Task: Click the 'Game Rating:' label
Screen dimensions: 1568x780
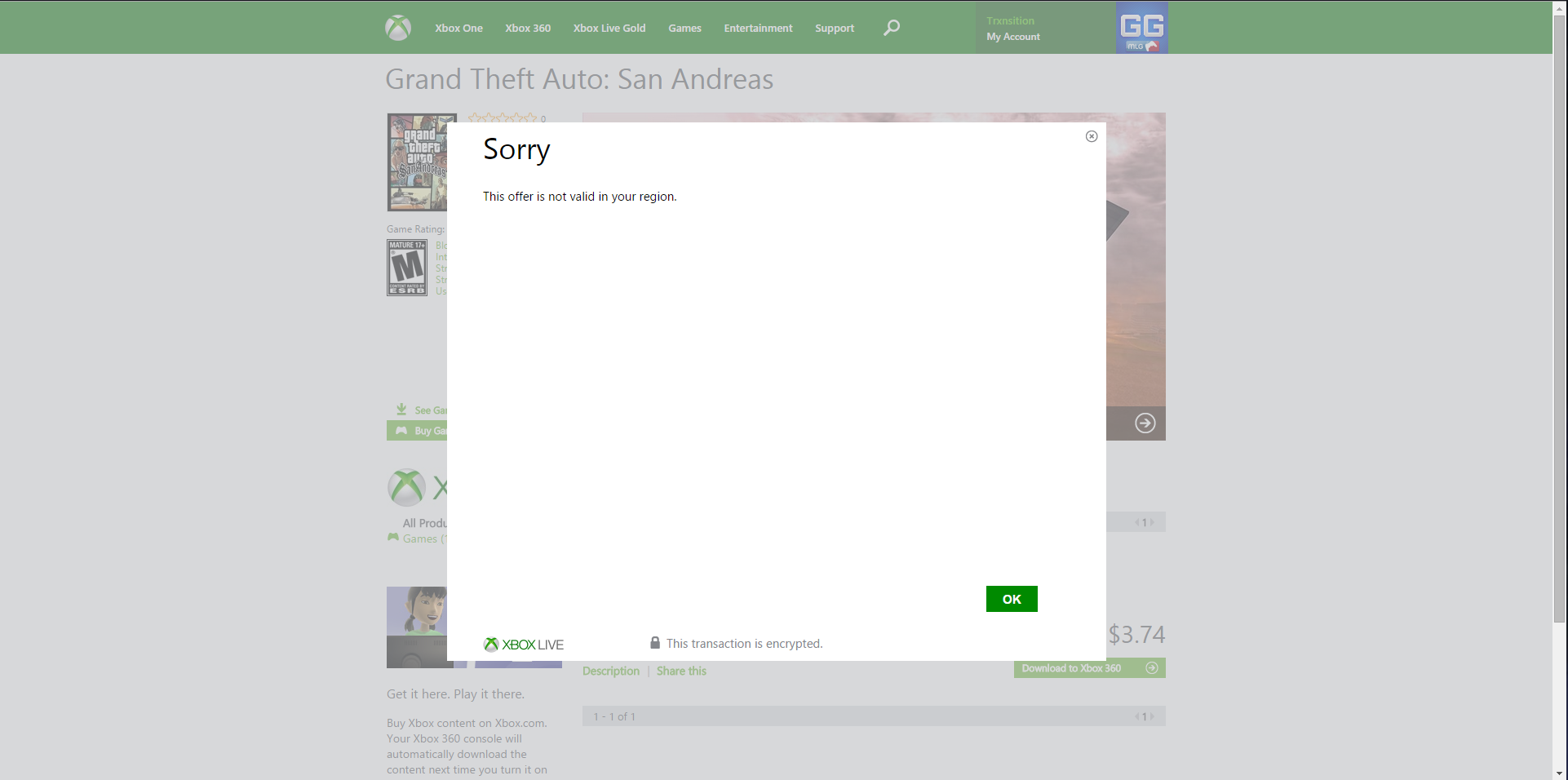Action: click(x=415, y=229)
